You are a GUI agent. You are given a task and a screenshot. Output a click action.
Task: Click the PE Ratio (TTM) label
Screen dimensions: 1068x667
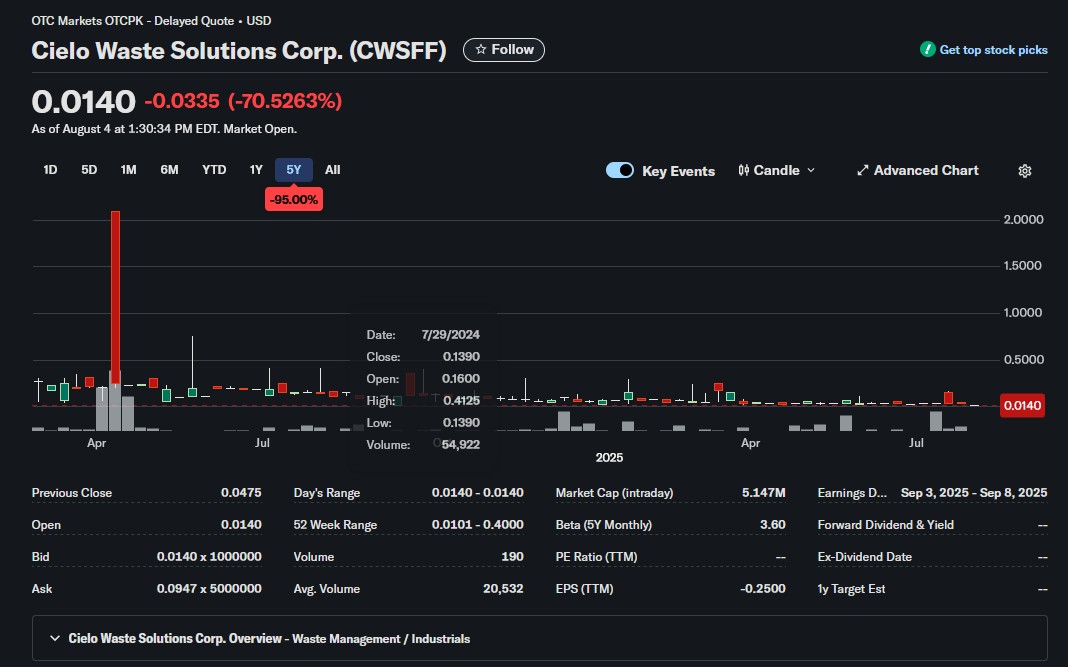[597, 557]
